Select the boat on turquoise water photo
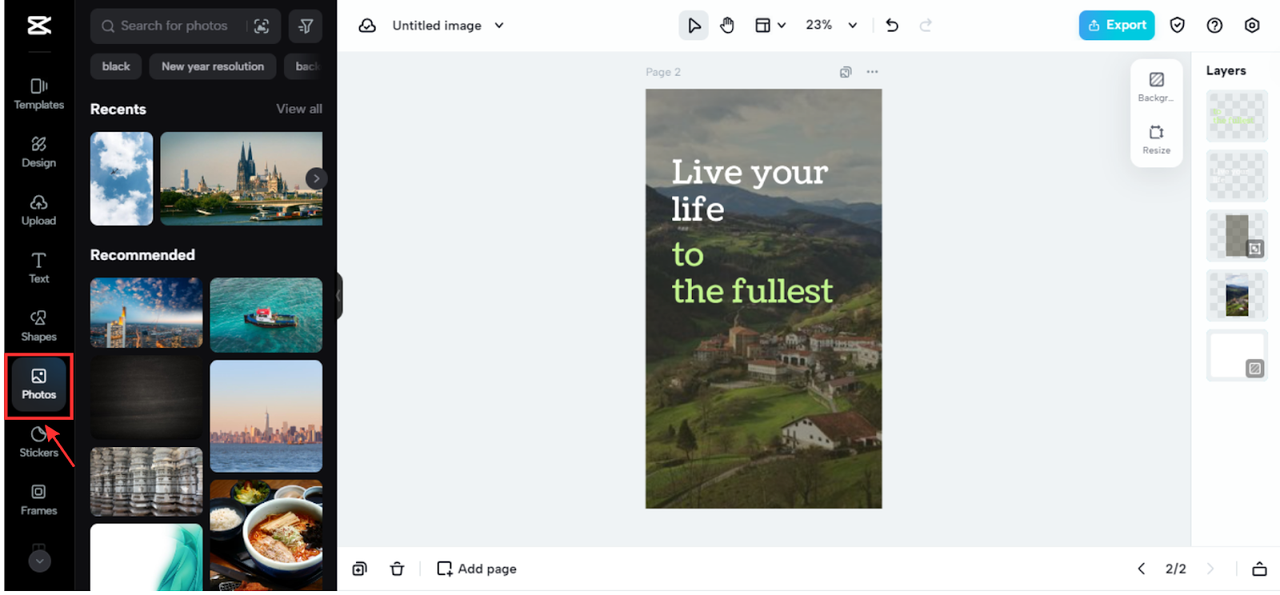This screenshot has height=595, width=1280. 266,315
